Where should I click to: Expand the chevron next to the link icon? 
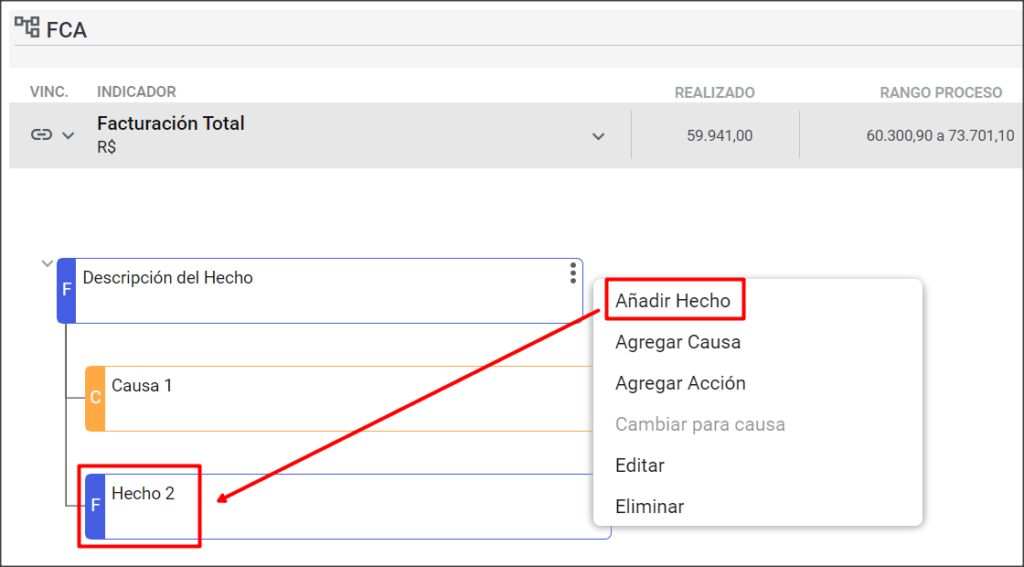pos(68,136)
